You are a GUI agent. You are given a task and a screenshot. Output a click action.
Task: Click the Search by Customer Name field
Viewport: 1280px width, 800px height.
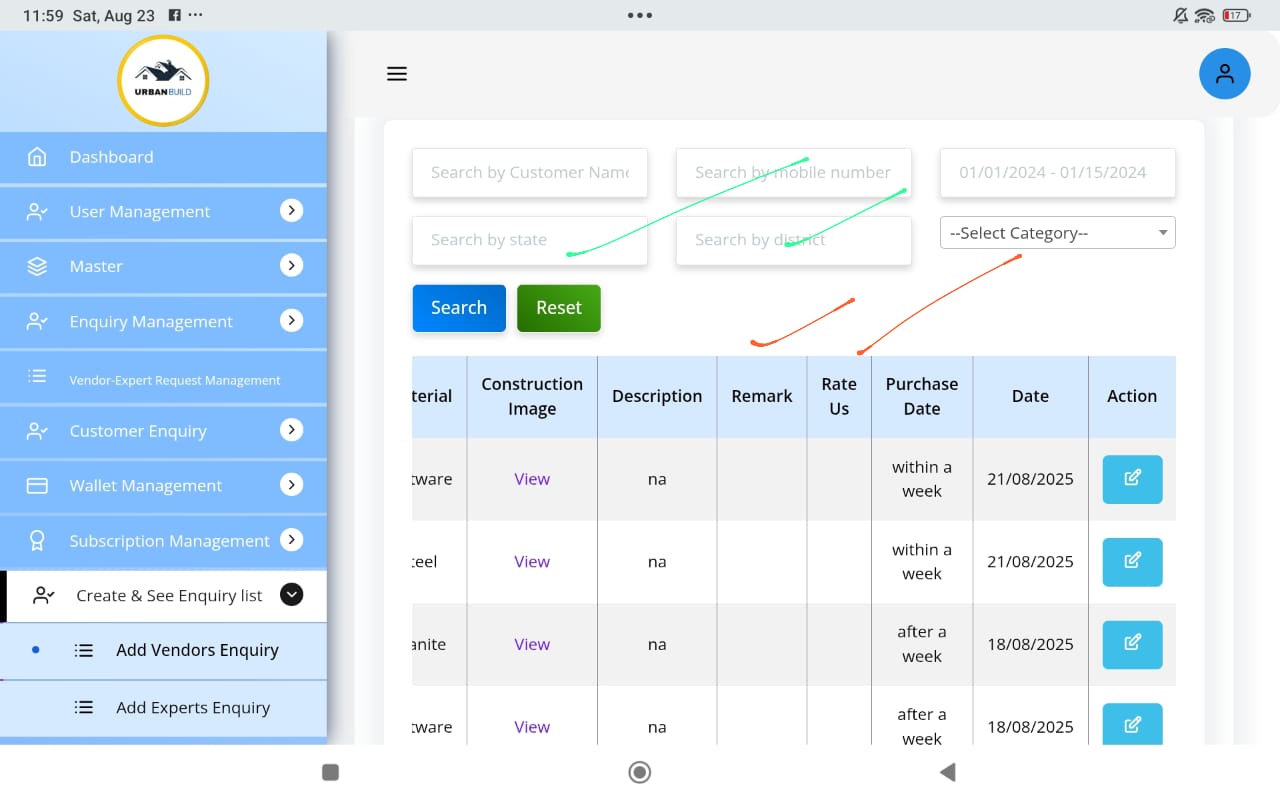pos(529,173)
